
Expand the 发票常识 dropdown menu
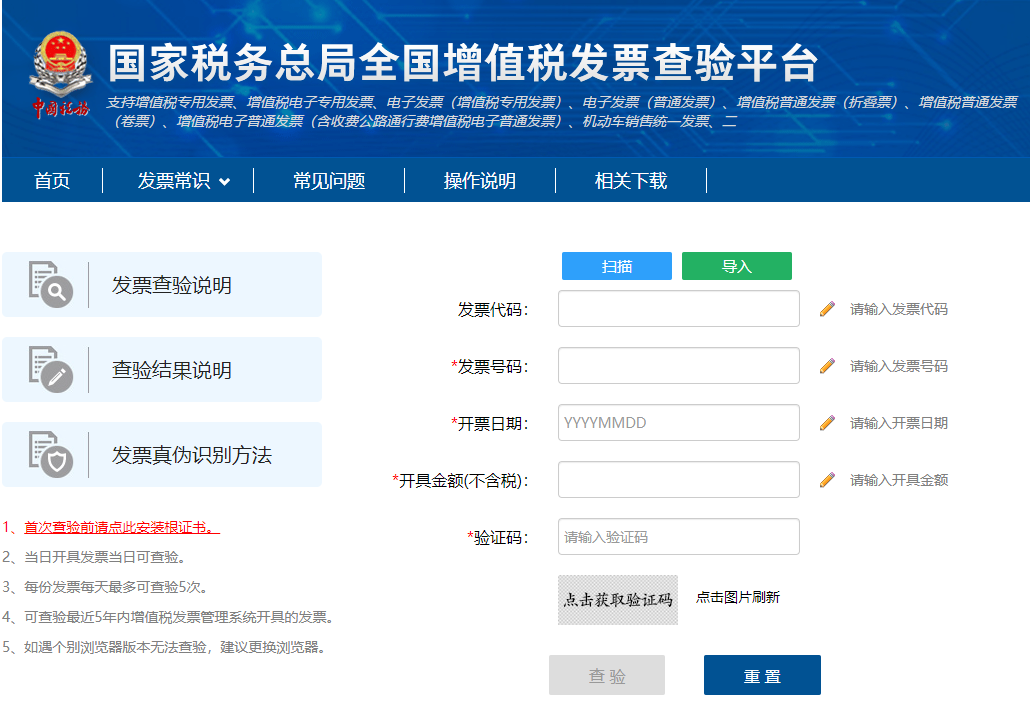[x=183, y=181]
